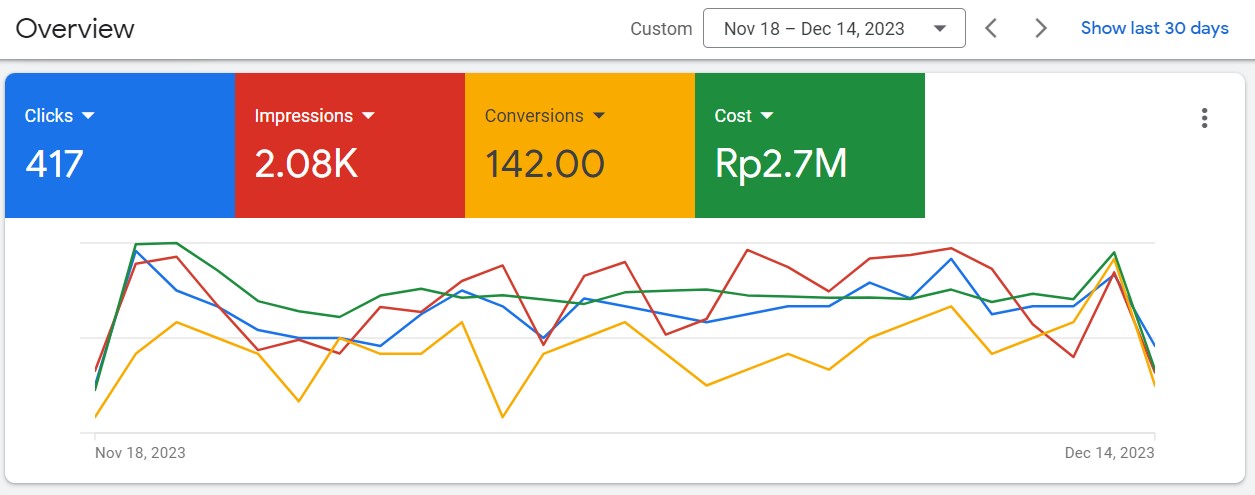This screenshot has width=1255, height=495.
Task: Click the Impressions label text
Action: point(303,116)
